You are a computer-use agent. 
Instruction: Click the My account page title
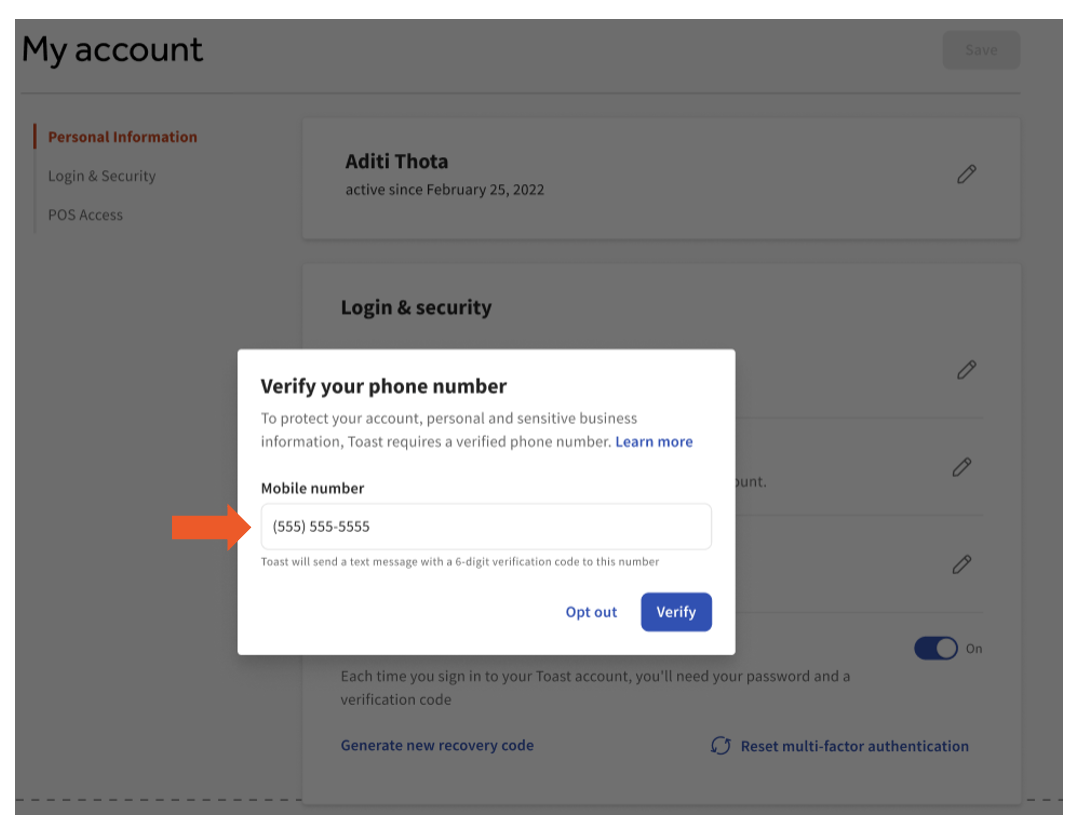click(x=112, y=50)
